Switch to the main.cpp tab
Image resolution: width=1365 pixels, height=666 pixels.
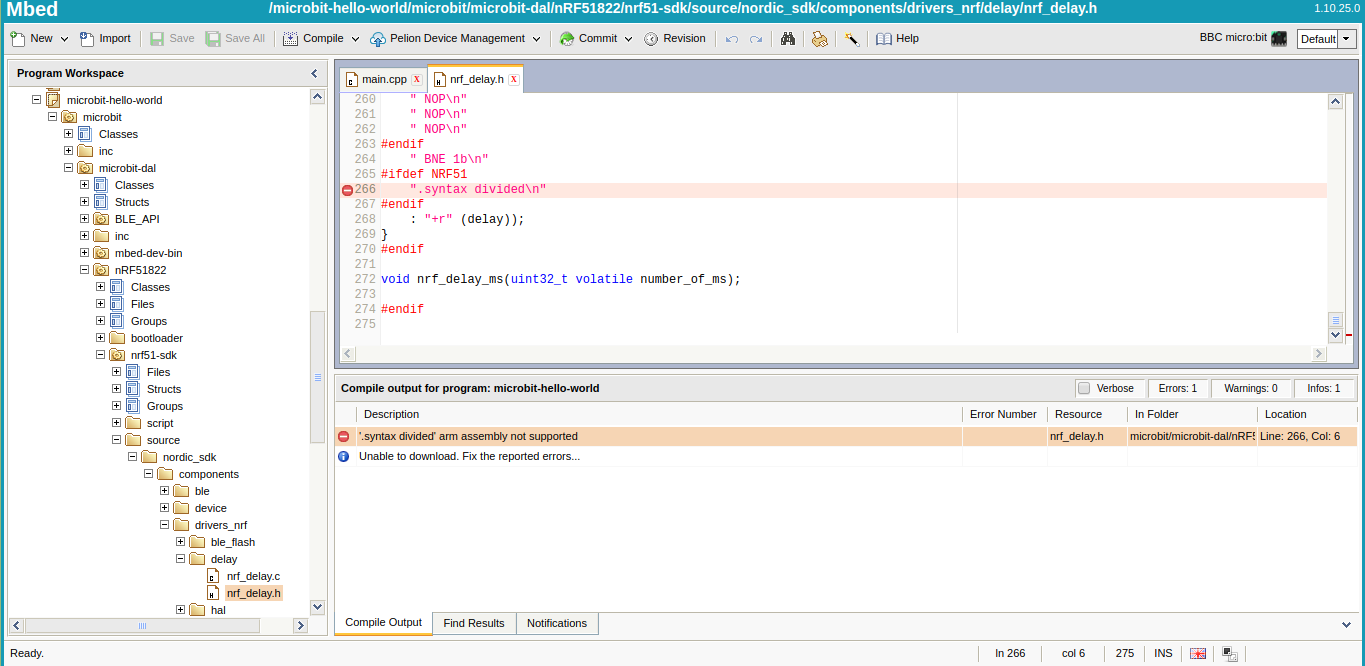[384, 79]
